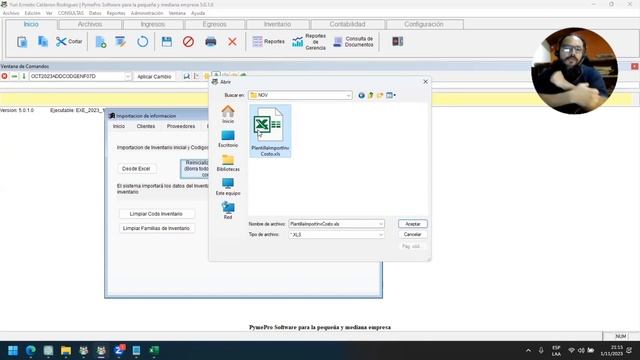Expand the command code combo box
Screen dimensions: 640x360
(127, 76)
